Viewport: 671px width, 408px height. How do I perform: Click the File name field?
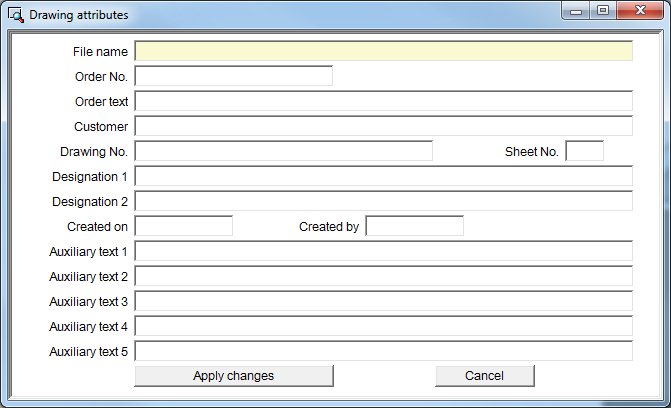383,51
